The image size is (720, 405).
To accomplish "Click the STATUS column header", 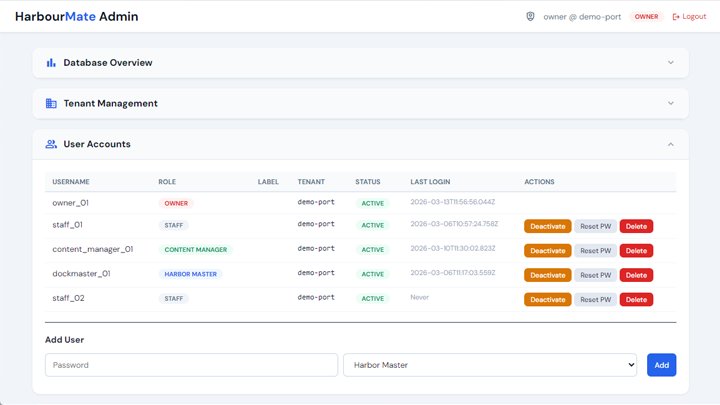I will point(368,182).
